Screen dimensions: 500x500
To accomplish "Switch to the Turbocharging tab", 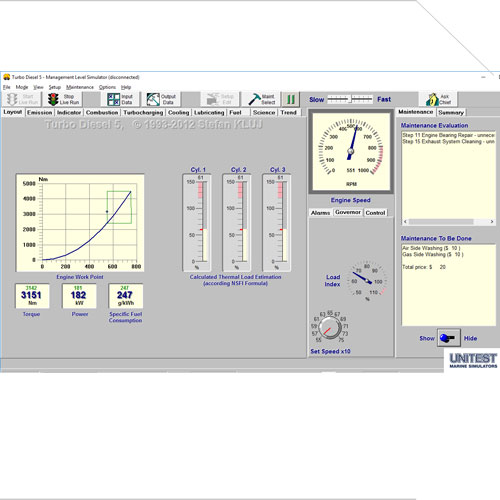I will pos(143,112).
